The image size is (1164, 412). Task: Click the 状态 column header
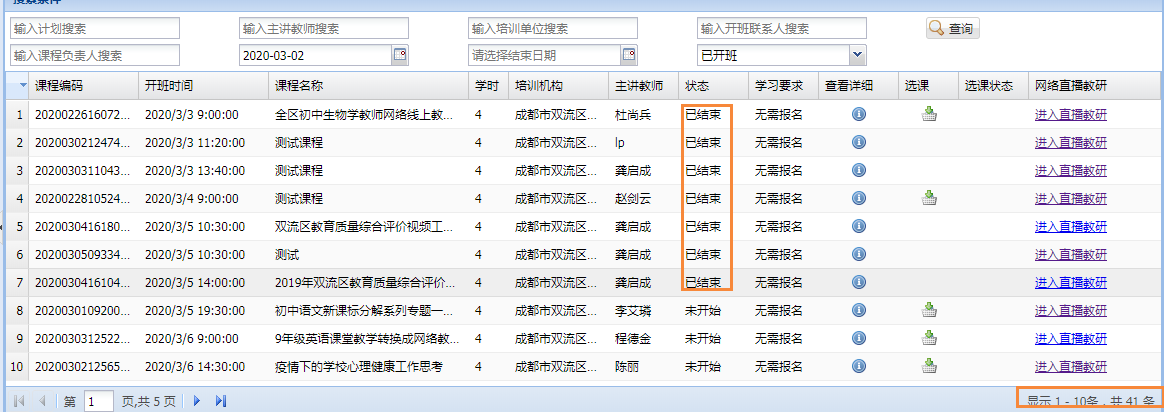[696, 86]
